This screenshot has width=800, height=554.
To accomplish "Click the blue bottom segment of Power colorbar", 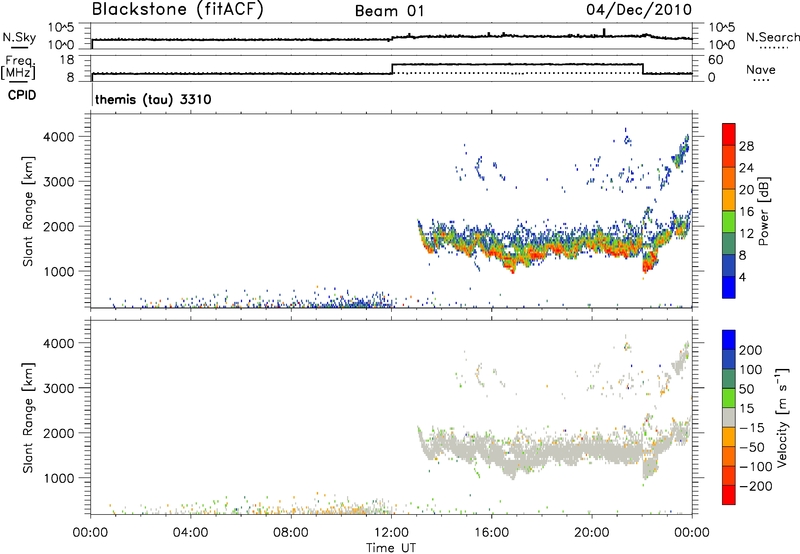I will (x=729, y=287).
